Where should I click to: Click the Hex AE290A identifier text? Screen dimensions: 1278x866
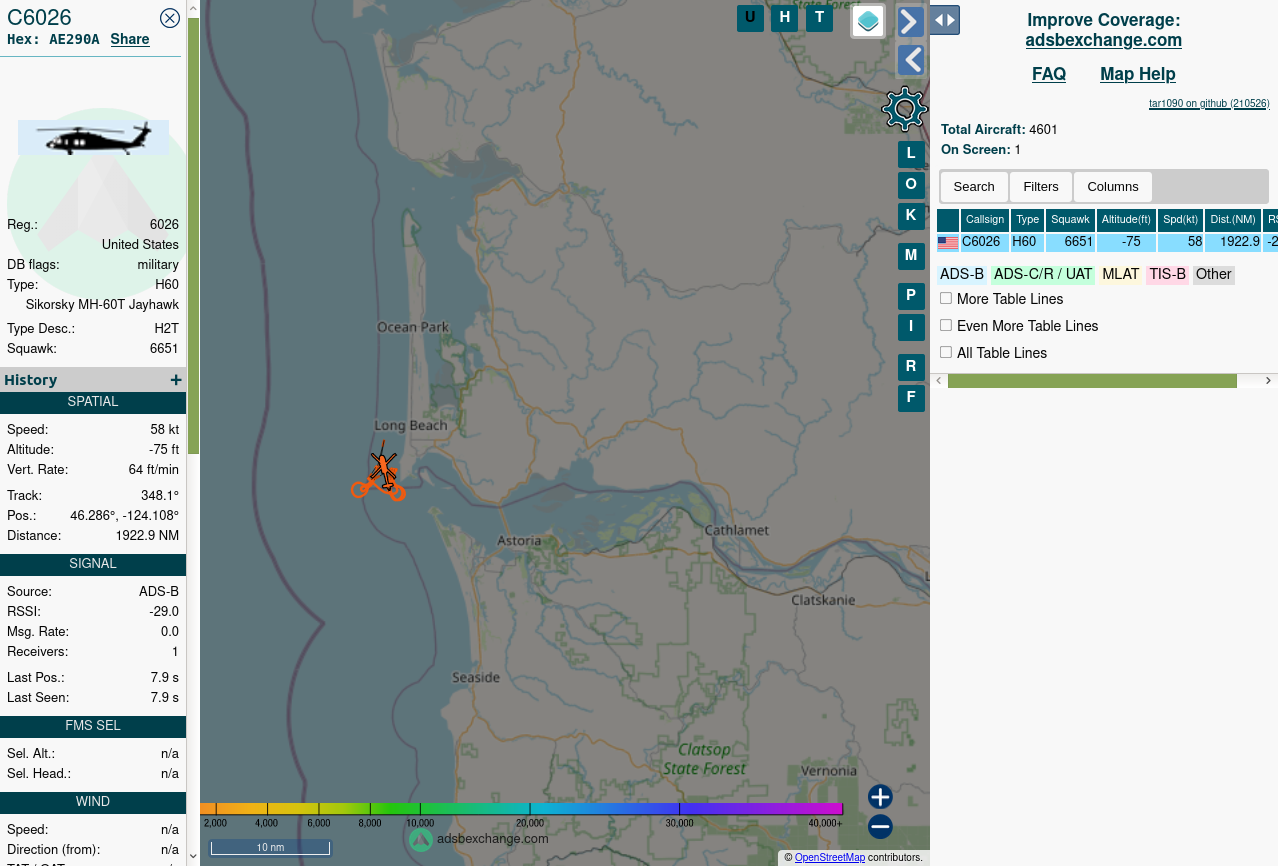pyautogui.click(x=53, y=39)
